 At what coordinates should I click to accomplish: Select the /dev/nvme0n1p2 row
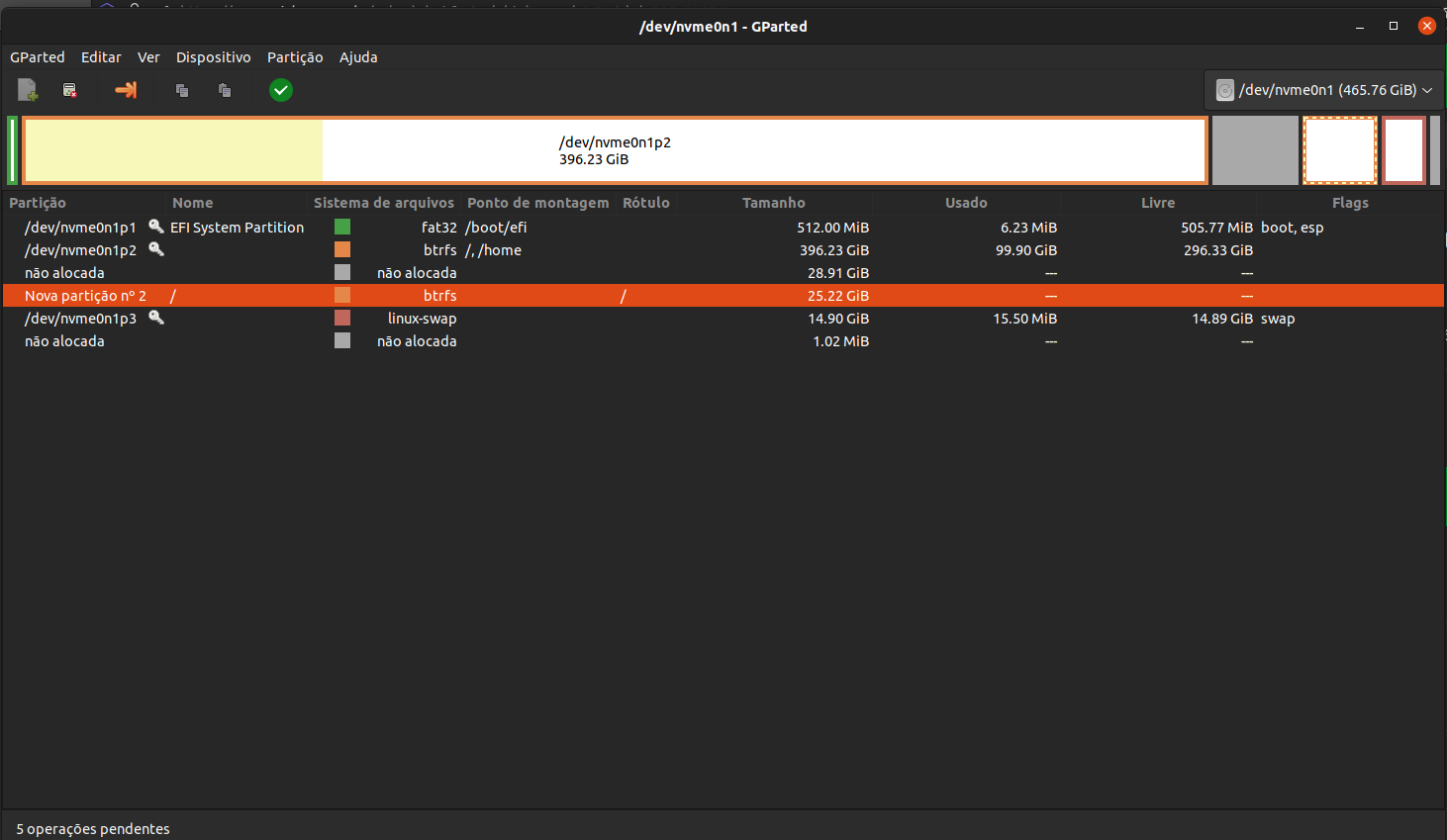pos(723,249)
